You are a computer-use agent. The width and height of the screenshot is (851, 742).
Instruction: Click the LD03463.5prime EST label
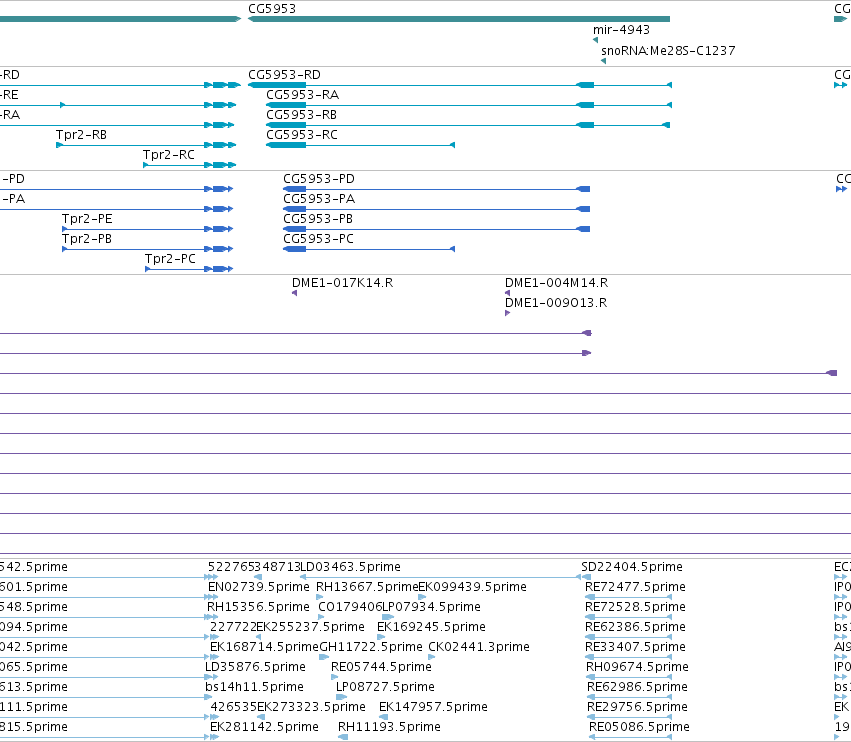tap(351, 567)
